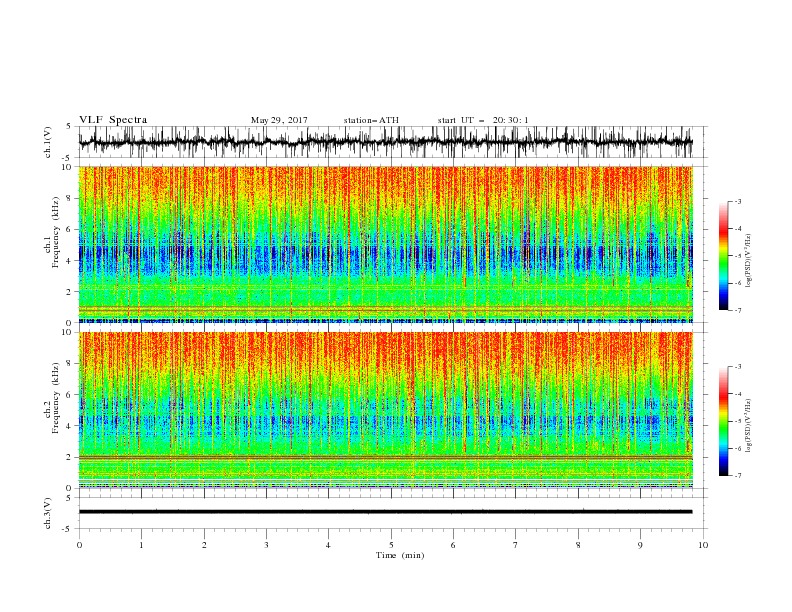Image resolution: width=792 pixels, height=612 pixels.
Task: Click the '6' kHz tick on ch.2 spectrogram
Action: (71, 394)
